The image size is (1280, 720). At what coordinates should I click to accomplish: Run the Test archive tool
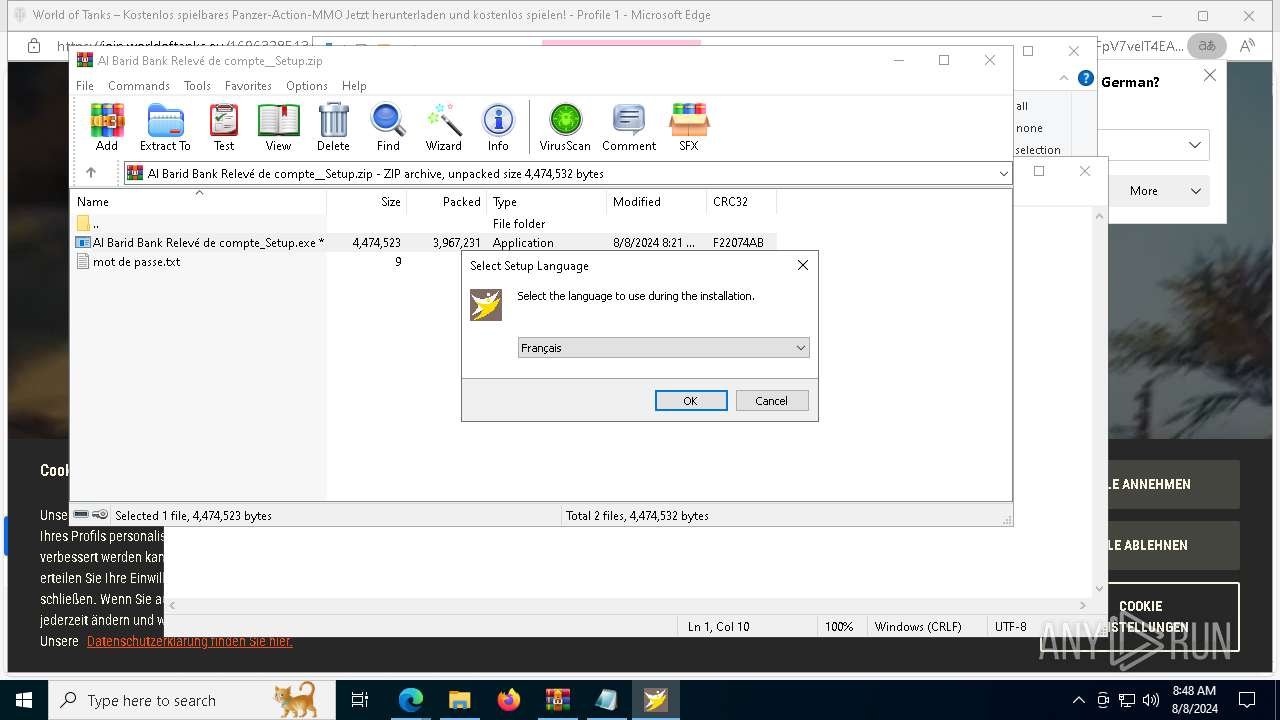[224, 127]
